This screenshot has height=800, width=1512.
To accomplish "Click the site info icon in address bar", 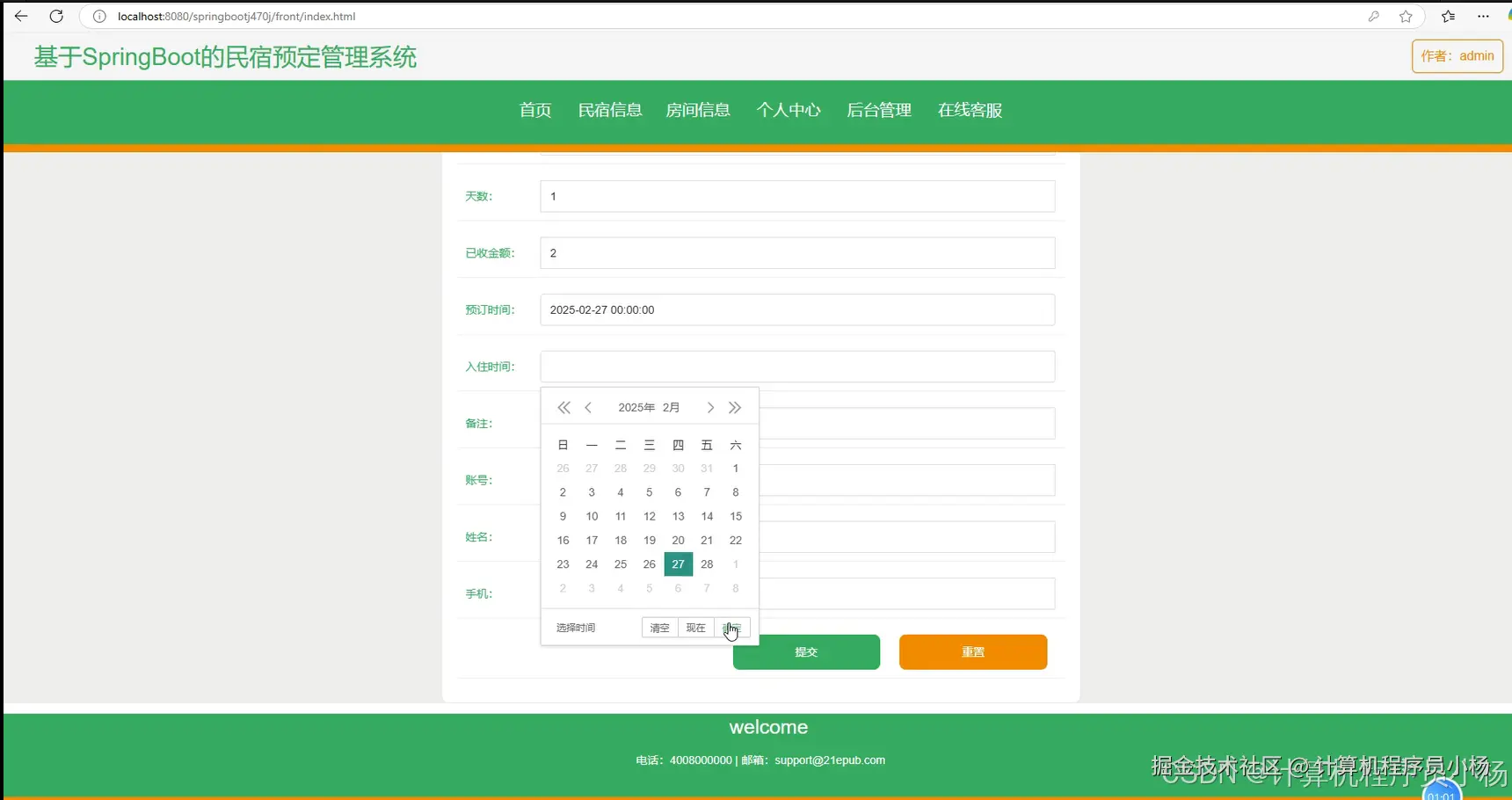I will click(98, 16).
